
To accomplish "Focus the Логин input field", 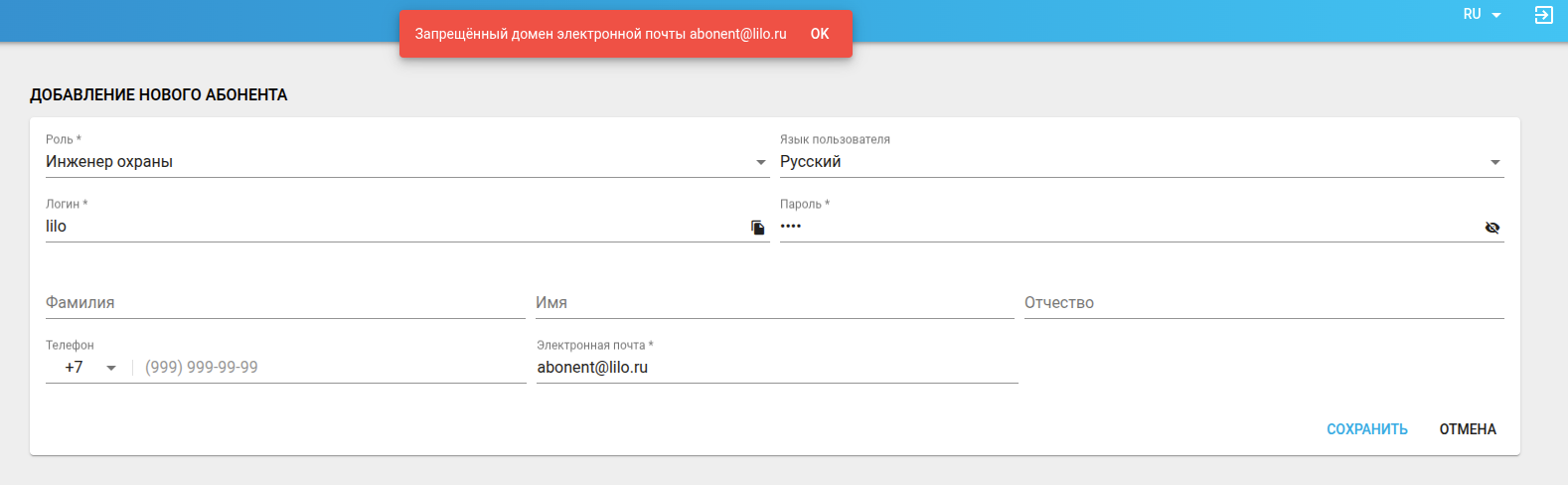I will (x=388, y=227).
